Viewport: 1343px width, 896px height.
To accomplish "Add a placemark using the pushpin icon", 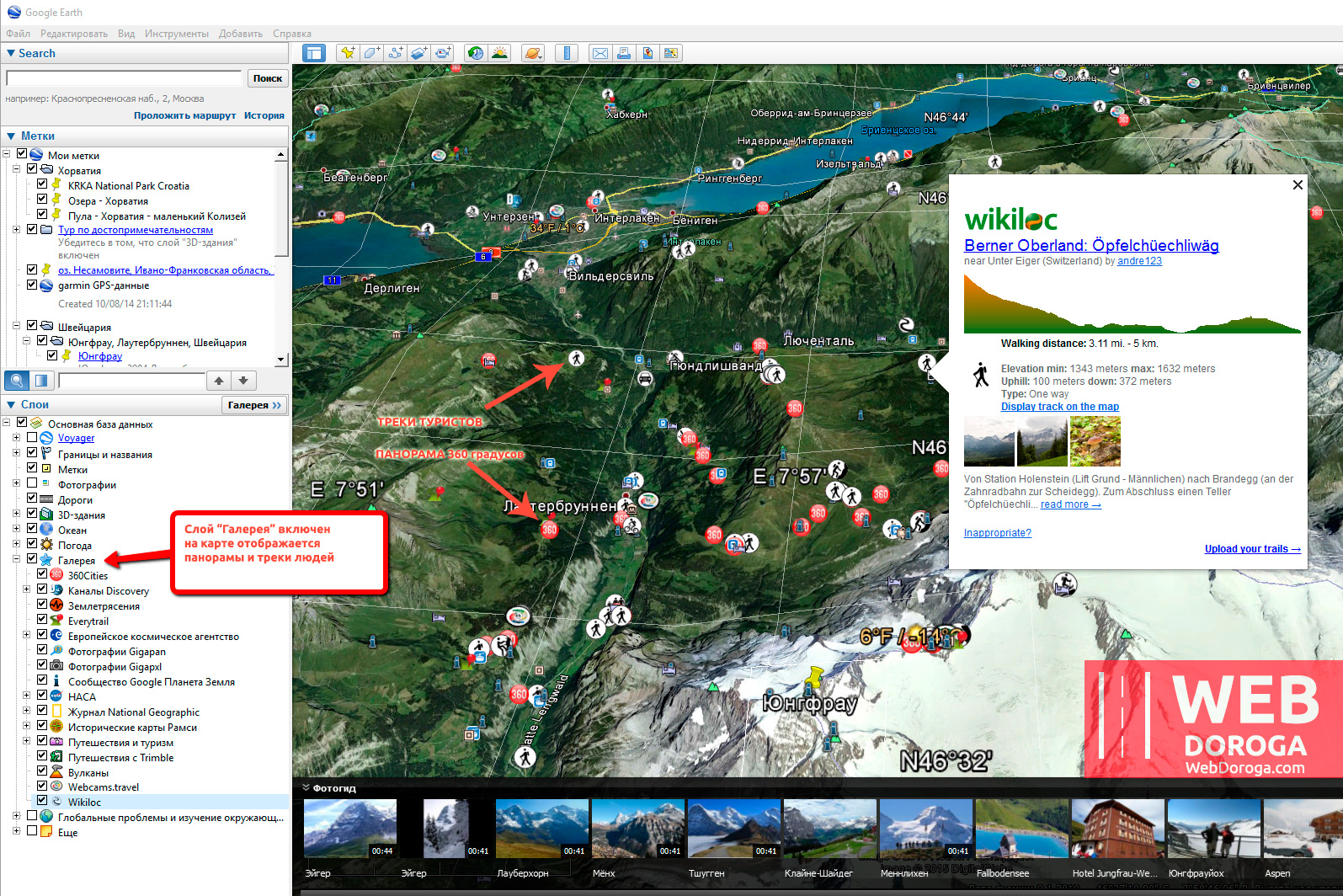I will click(348, 53).
